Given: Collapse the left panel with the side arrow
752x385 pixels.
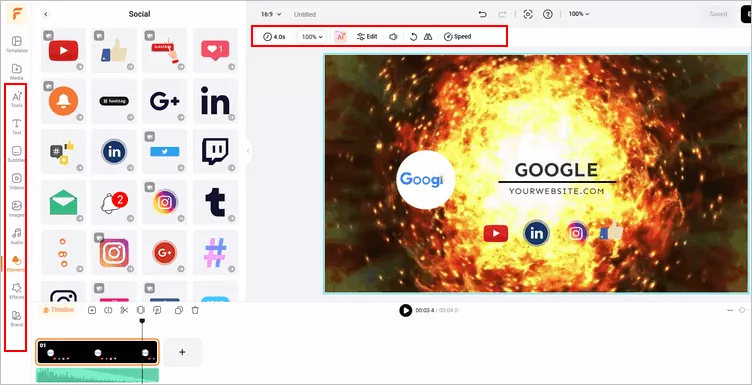Looking at the screenshot, I should point(248,151).
